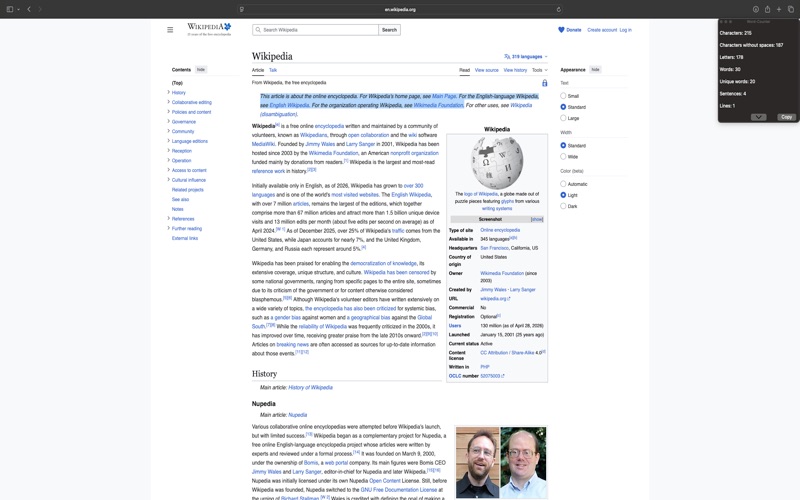Focus the Search Wikipedia input field
This screenshot has height=500, width=800.
[x=315, y=30]
